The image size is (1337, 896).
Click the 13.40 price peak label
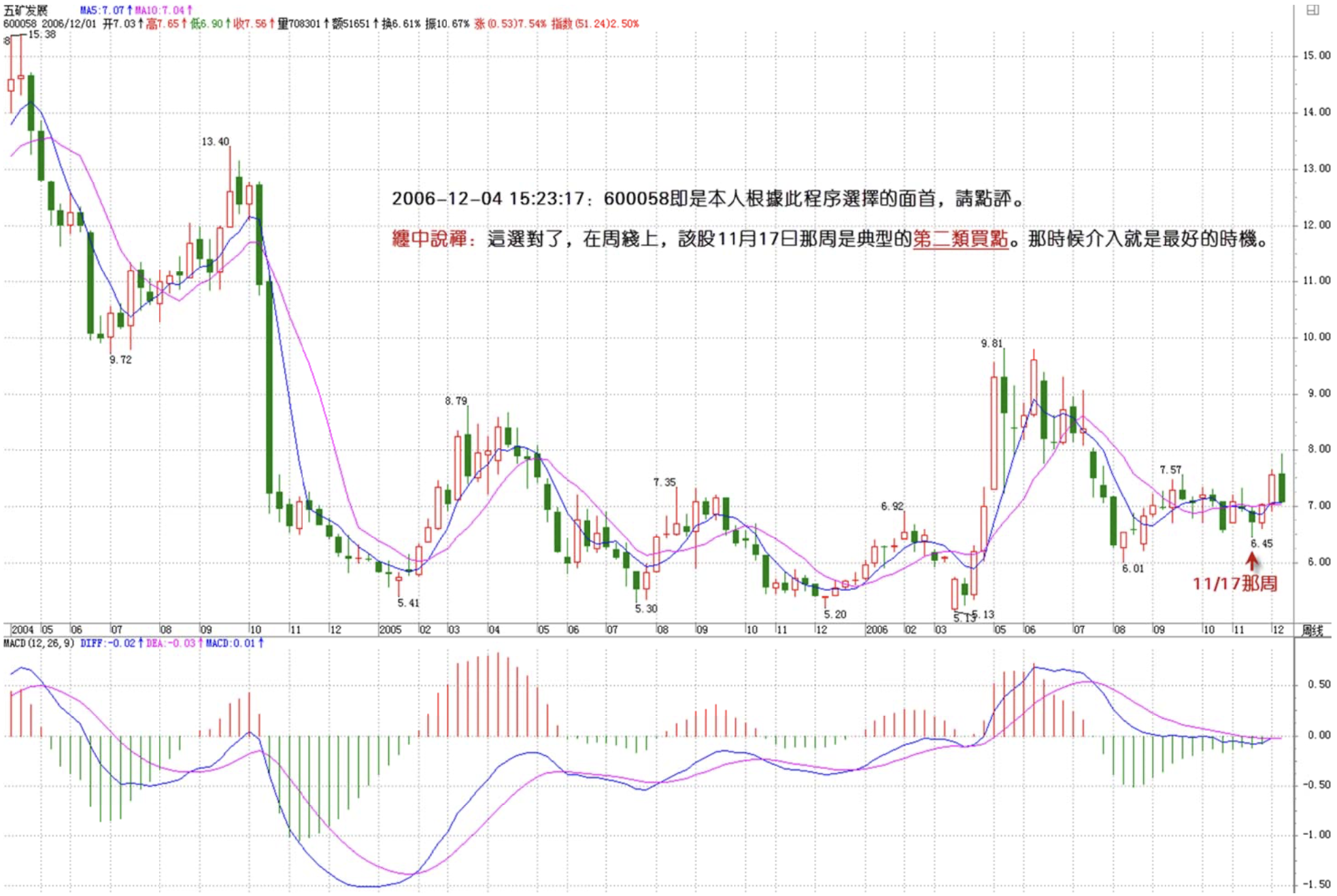tap(215, 141)
